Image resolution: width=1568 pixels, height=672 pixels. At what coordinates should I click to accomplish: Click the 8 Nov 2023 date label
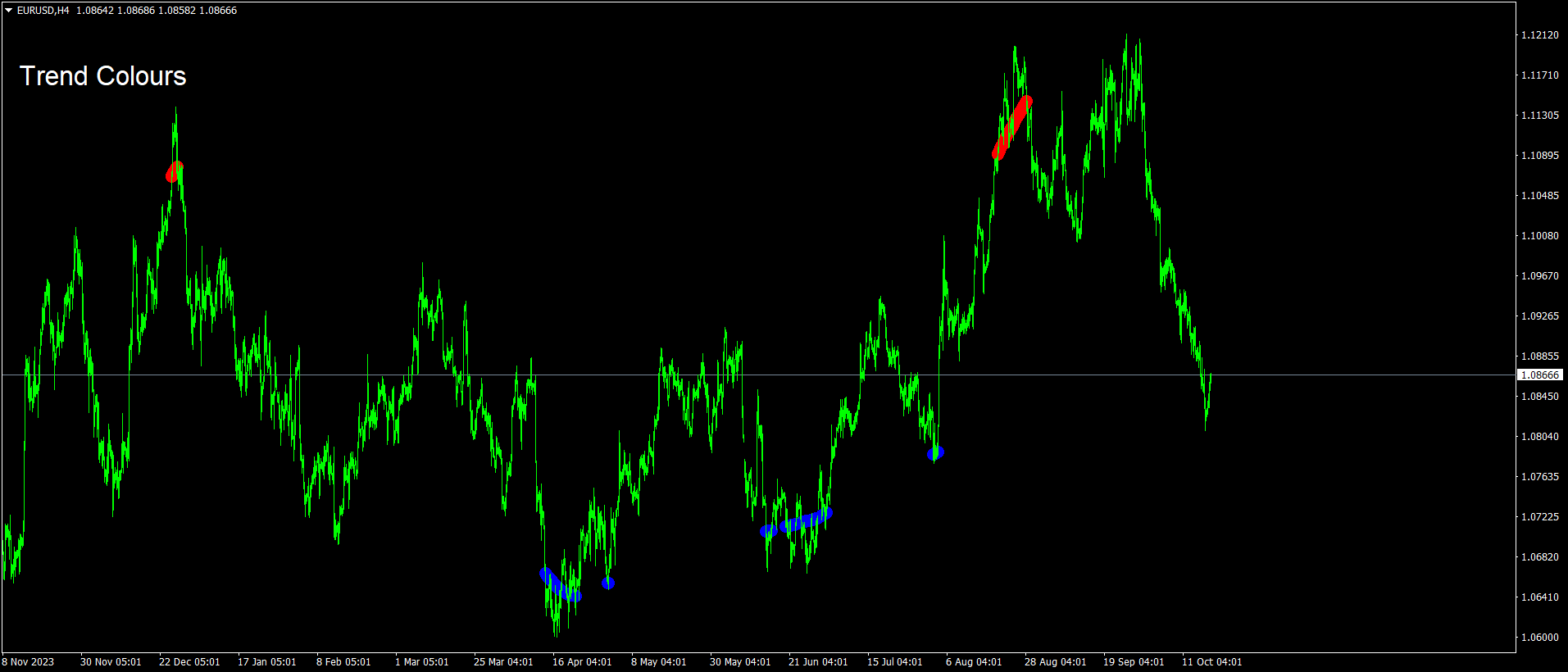pyautogui.click(x=29, y=662)
